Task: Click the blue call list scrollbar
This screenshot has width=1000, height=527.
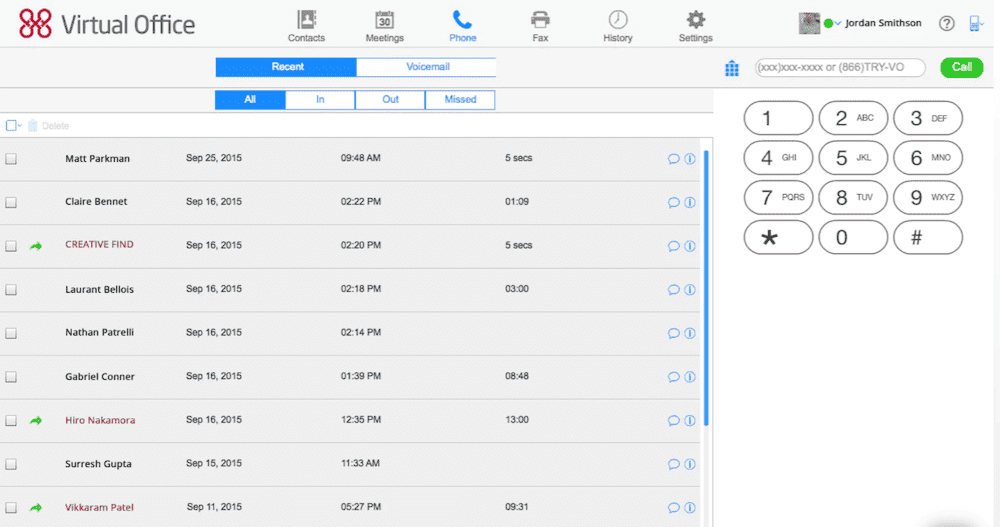Action: (x=706, y=288)
